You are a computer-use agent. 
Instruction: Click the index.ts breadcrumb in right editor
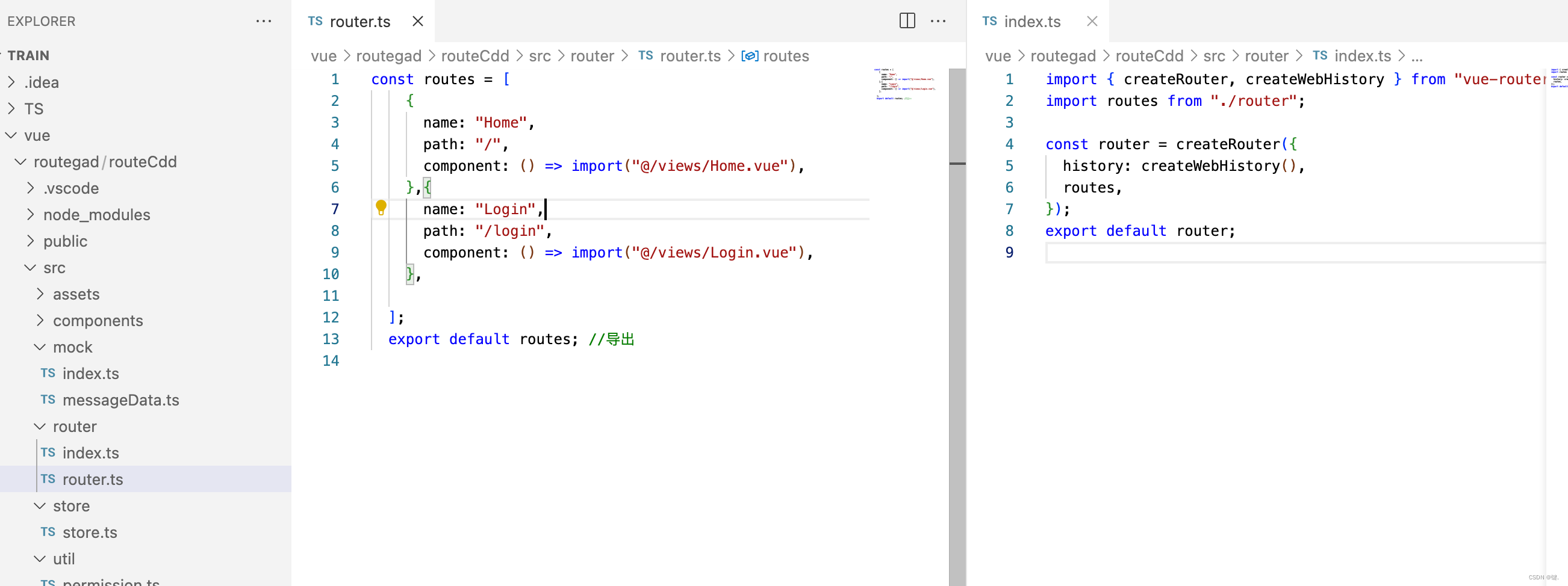pyautogui.click(x=1362, y=56)
